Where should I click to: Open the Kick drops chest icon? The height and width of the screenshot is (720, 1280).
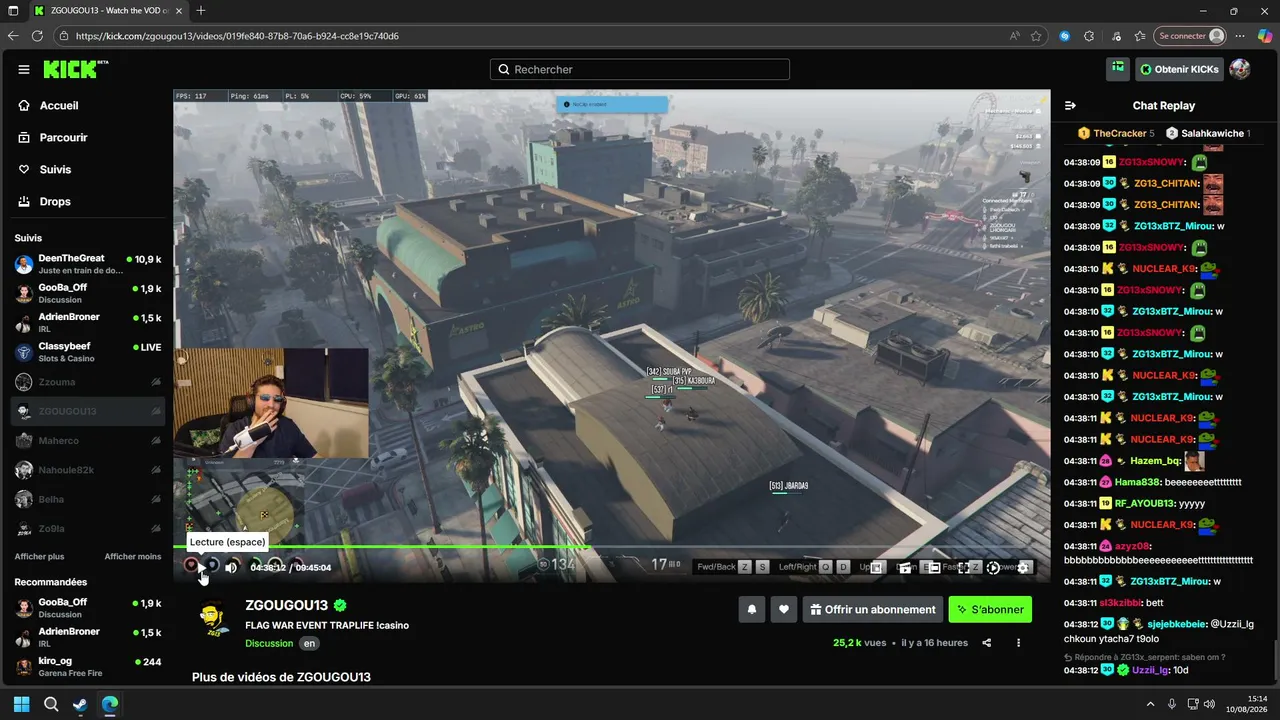(x=1118, y=69)
